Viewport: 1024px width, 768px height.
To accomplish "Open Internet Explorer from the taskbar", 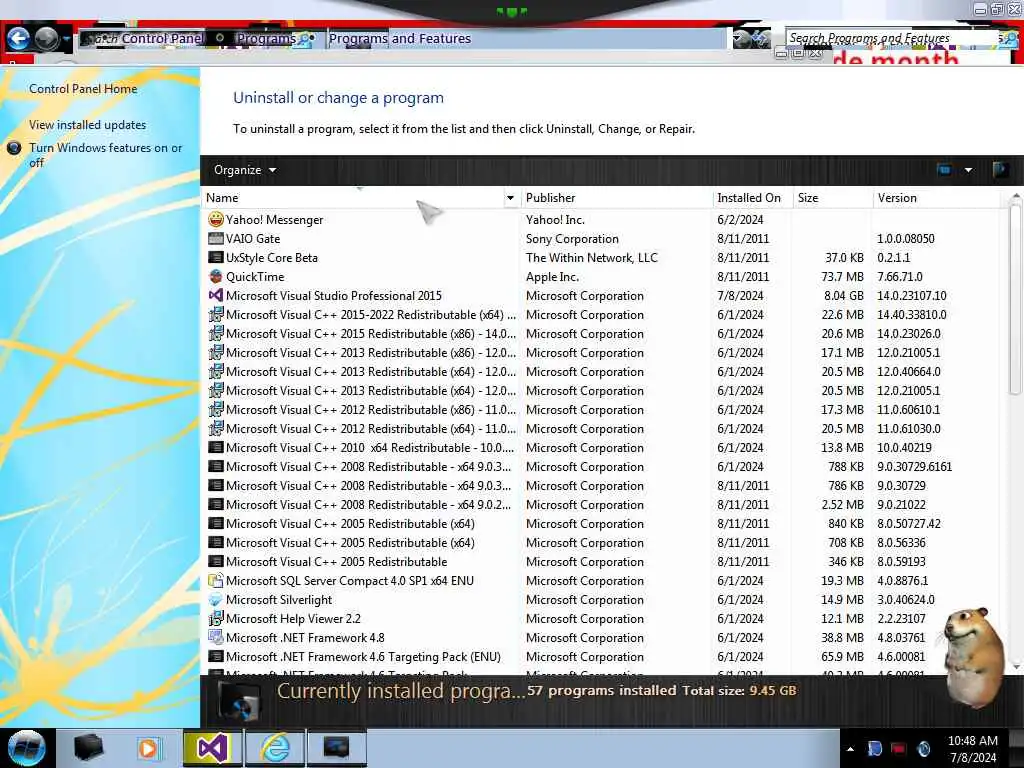I will 275,748.
